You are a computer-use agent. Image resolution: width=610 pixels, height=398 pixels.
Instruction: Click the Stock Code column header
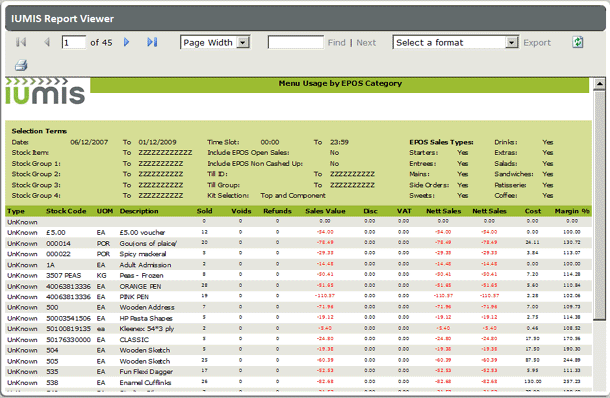66,211
